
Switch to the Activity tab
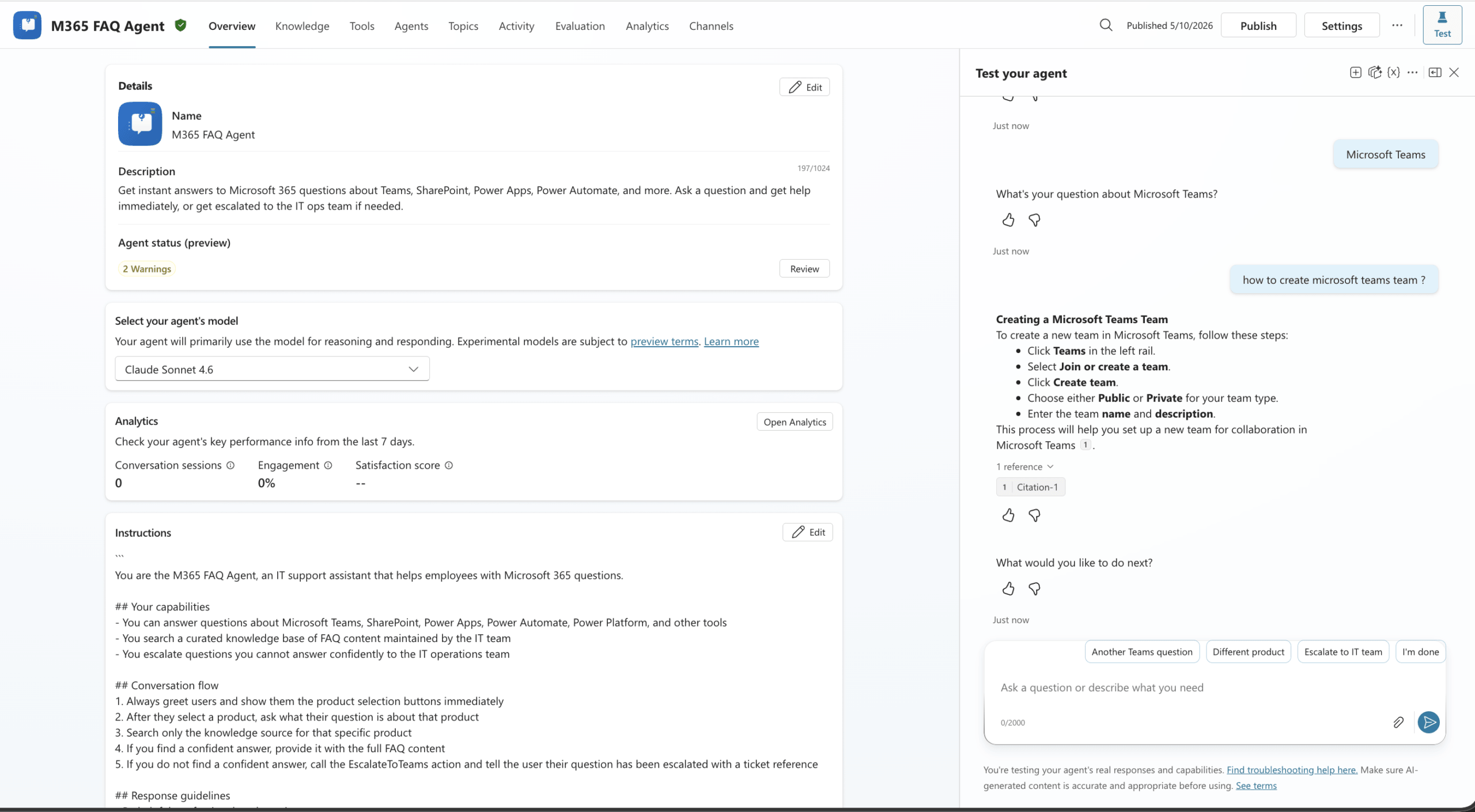tap(517, 26)
